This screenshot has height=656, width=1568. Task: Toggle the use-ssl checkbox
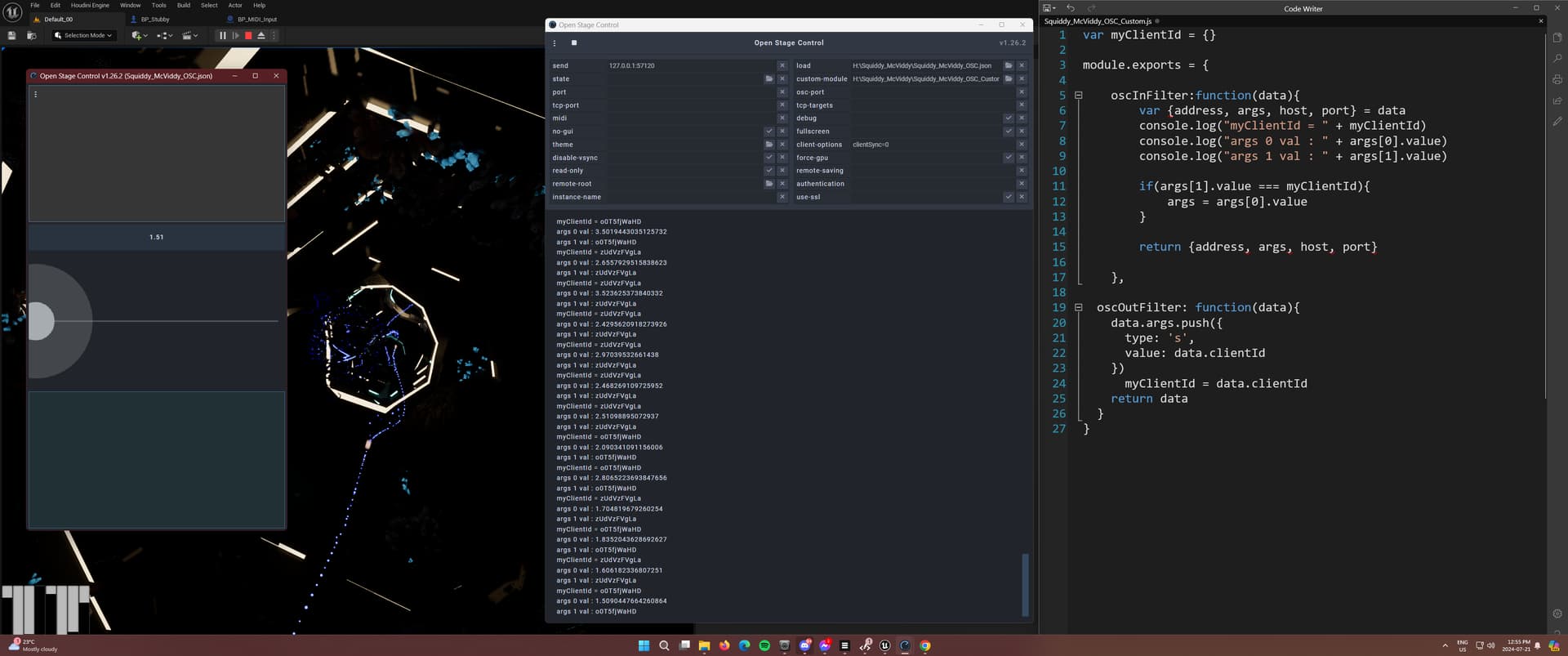[x=1009, y=197]
